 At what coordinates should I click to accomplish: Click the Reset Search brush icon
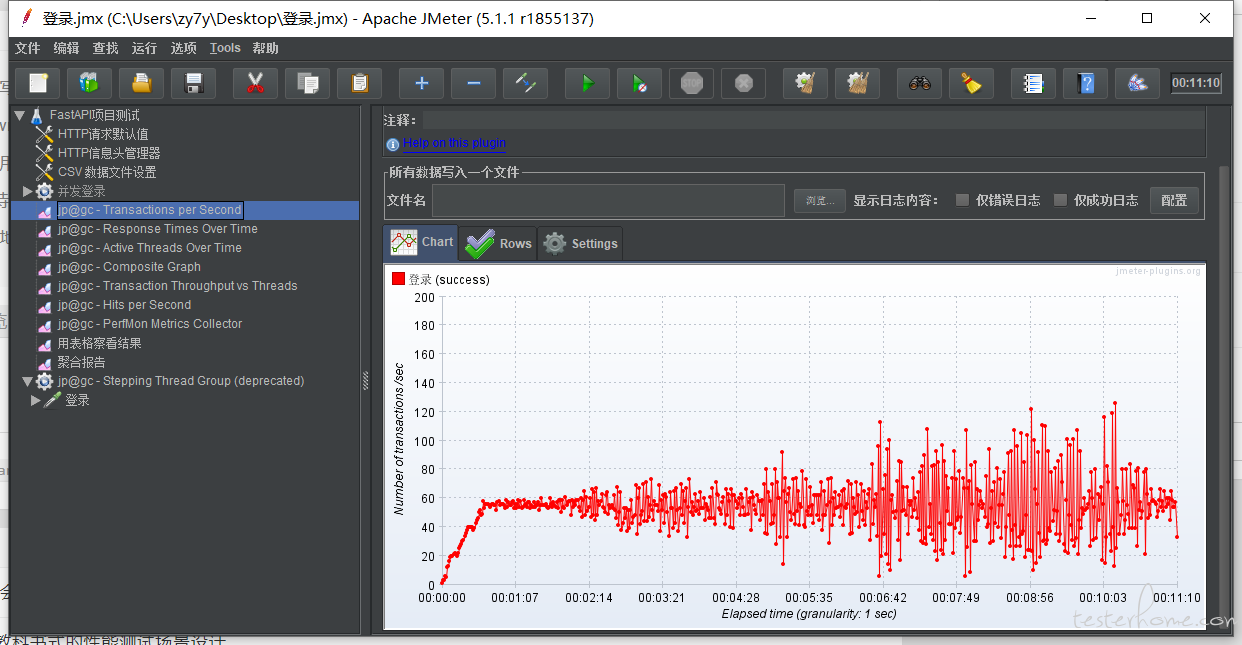click(x=972, y=84)
